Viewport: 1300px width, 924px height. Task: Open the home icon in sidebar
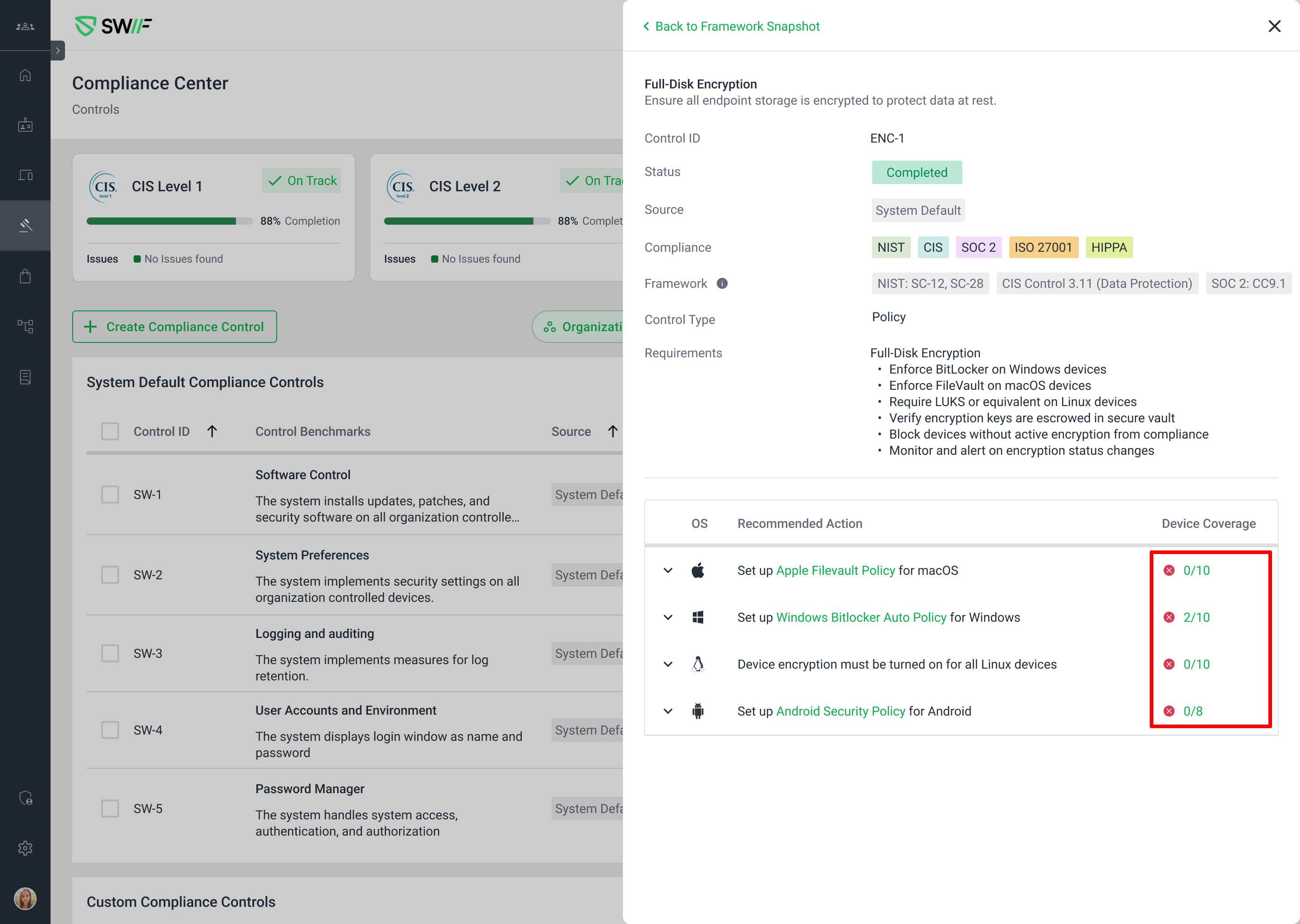pos(25,75)
